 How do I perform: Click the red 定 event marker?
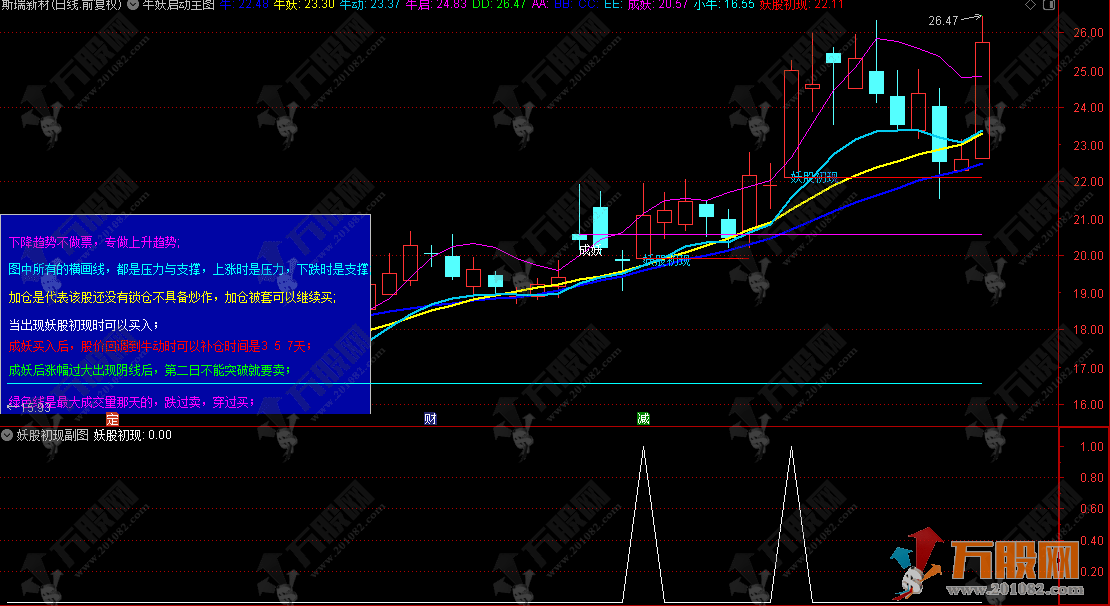coord(112,418)
